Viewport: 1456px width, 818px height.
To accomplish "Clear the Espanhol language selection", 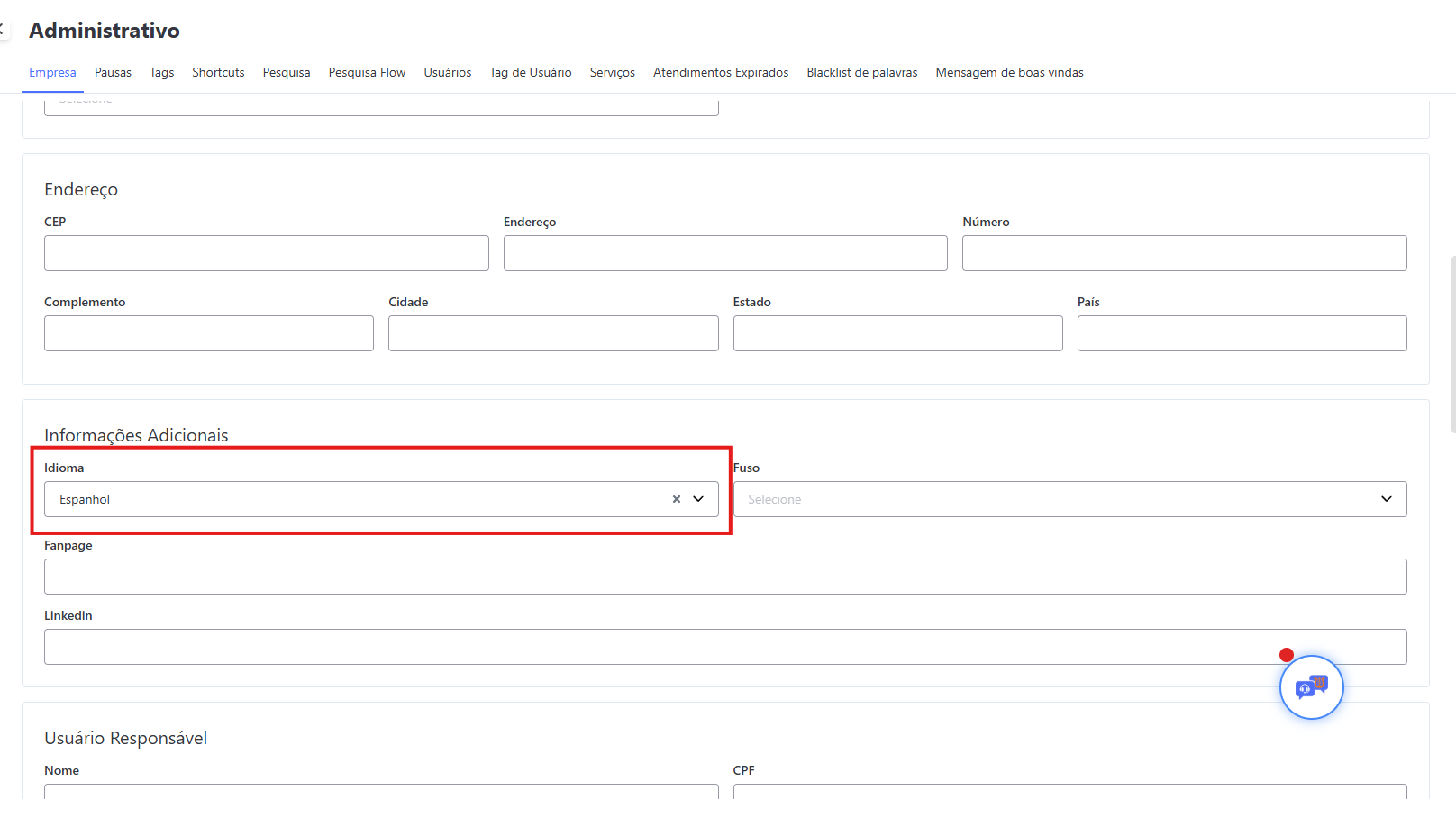I will 676,499.
